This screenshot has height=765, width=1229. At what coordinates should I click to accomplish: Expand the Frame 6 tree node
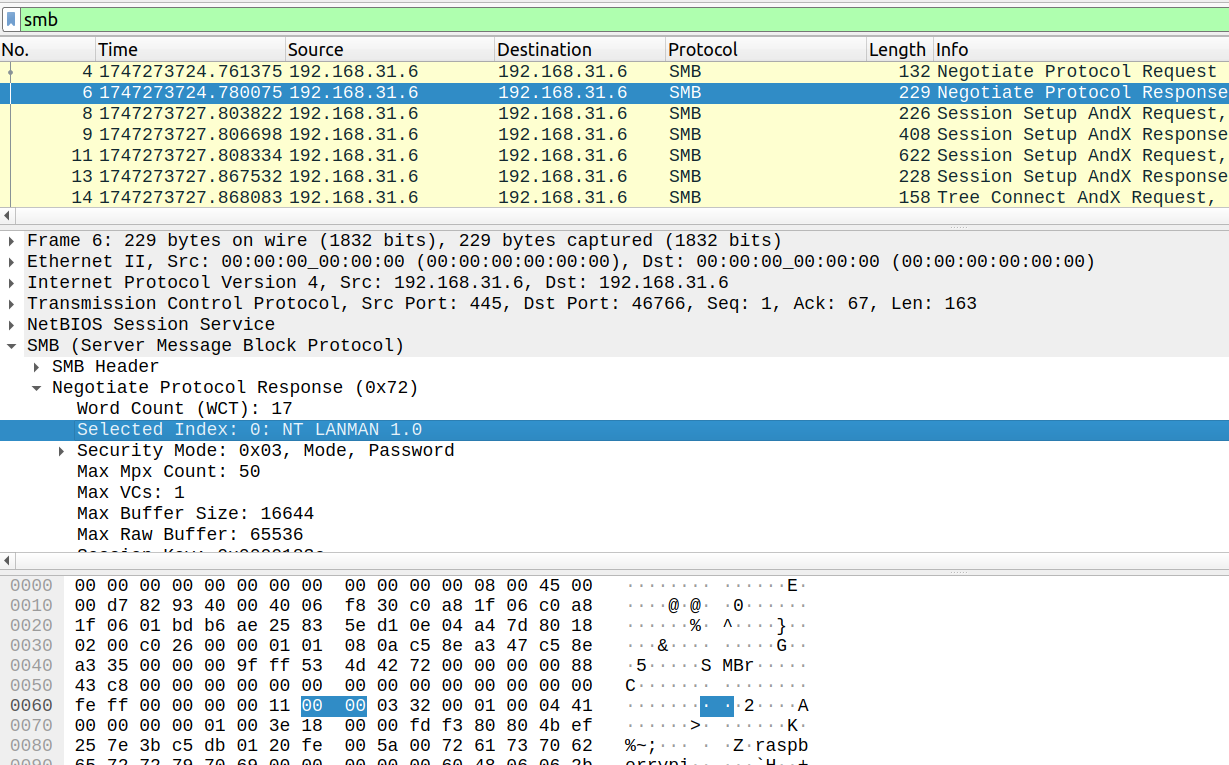pyautogui.click(x=12, y=240)
